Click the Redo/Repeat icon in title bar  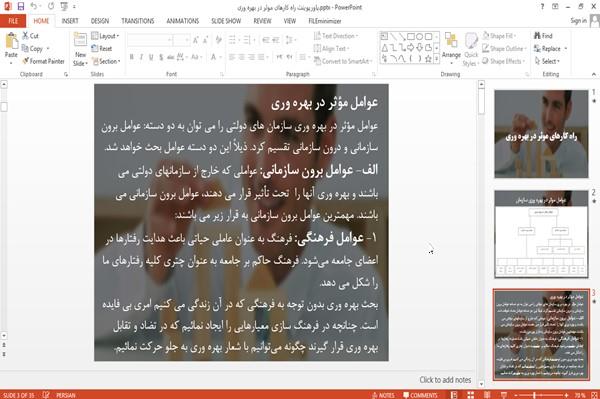point(51,7)
